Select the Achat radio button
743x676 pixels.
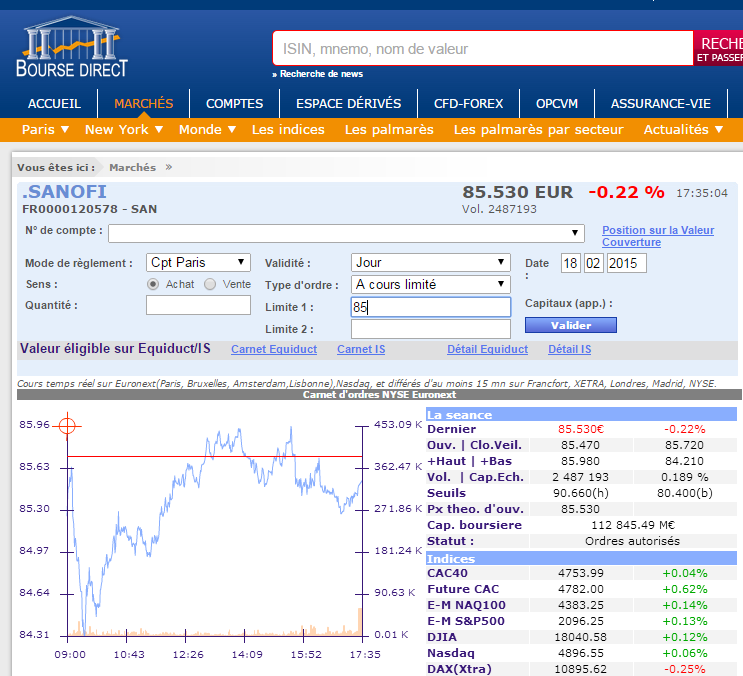click(x=153, y=284)
